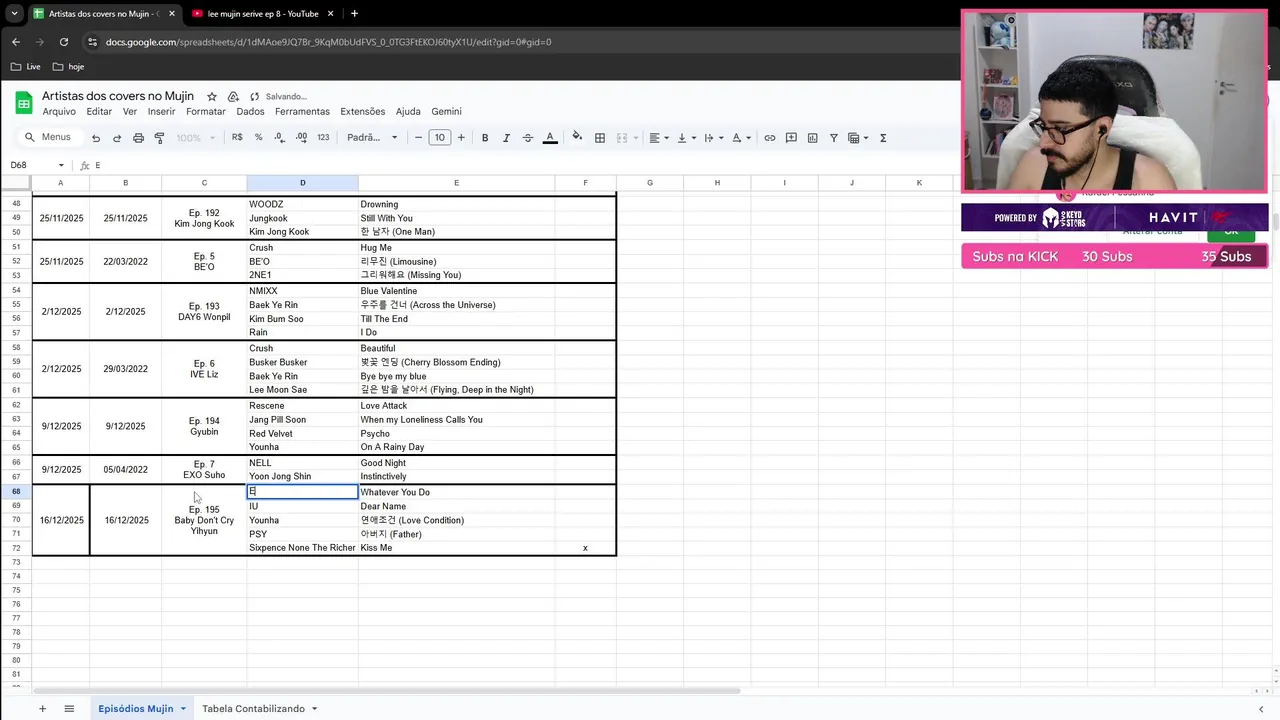This screenshot has height=720, width=1280.
Task: Increase decimal places
Action: click(300, 138)
